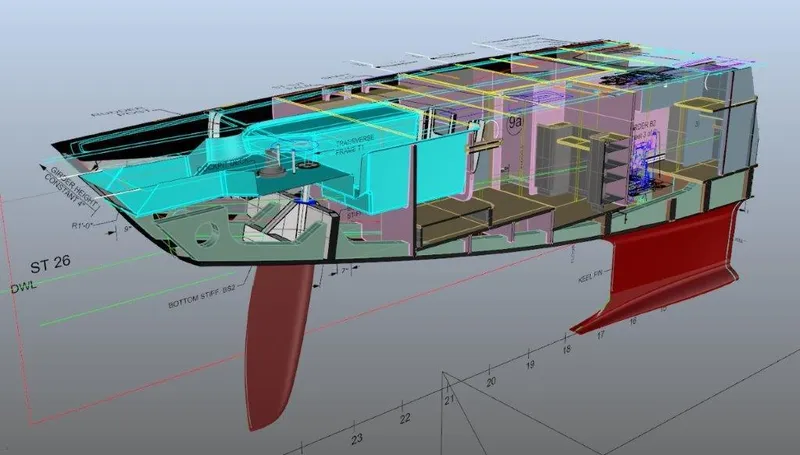Pick the blue rudder bearing on the stock
The width and height of the screenshot is (800, 455).
[305, 203]
